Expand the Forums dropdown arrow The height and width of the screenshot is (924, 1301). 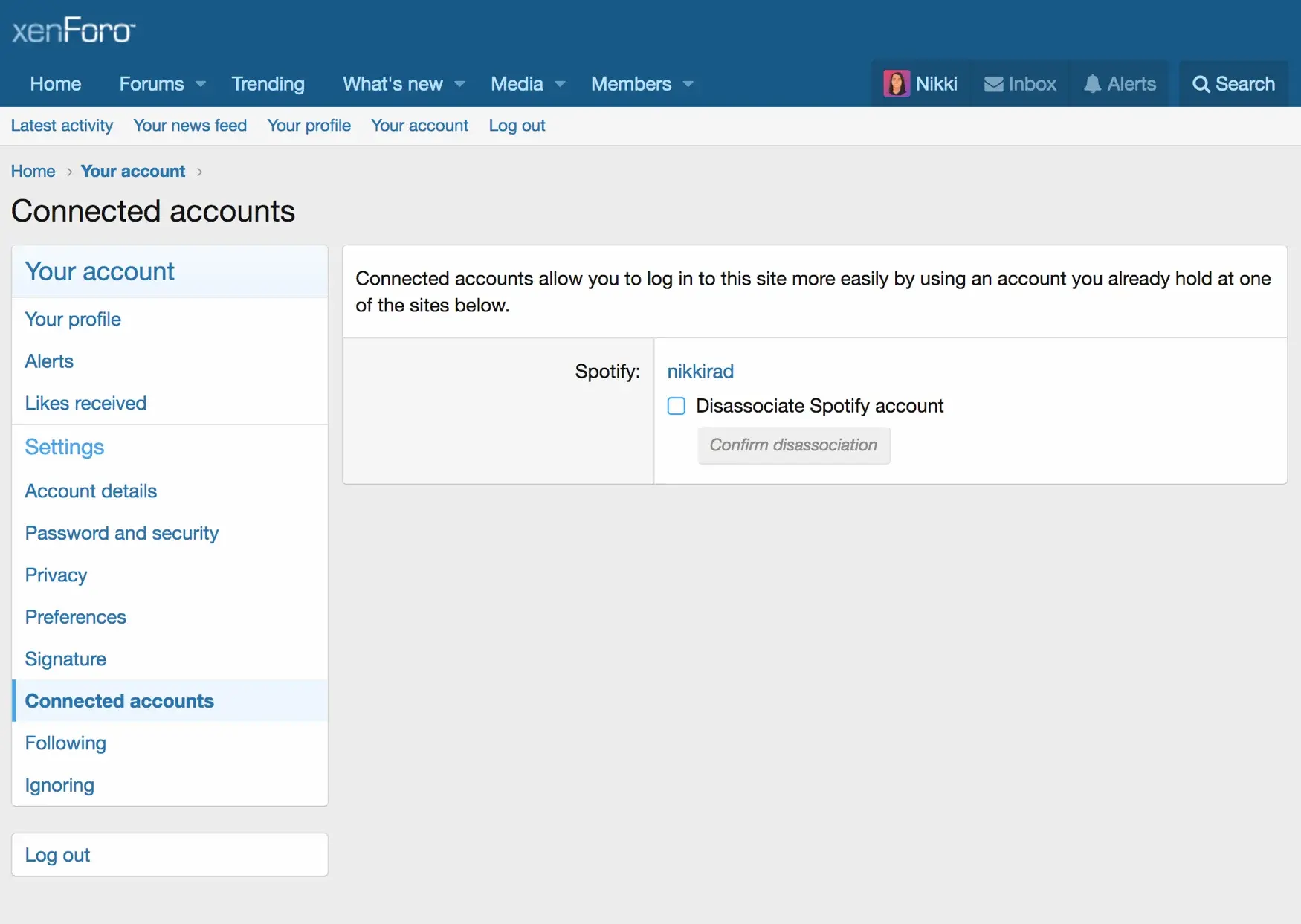pyautogui.click(x=200, y=84)
